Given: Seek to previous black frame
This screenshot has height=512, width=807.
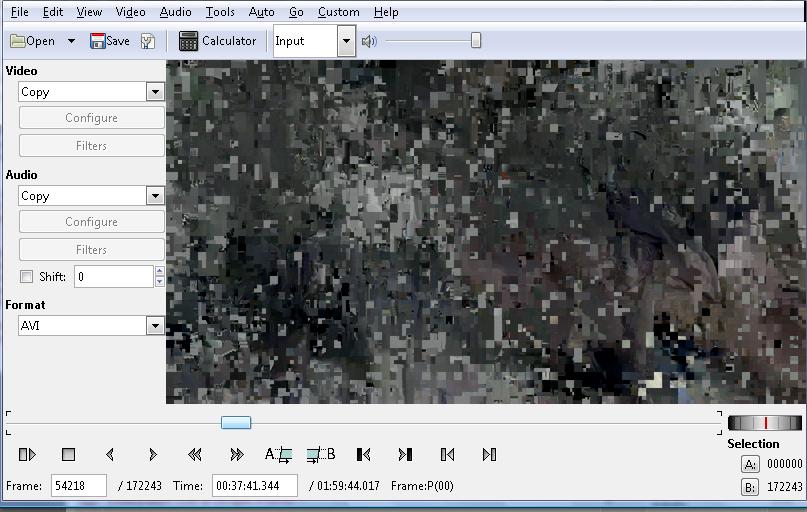Looking at the screenshot, I should (363, 454).
